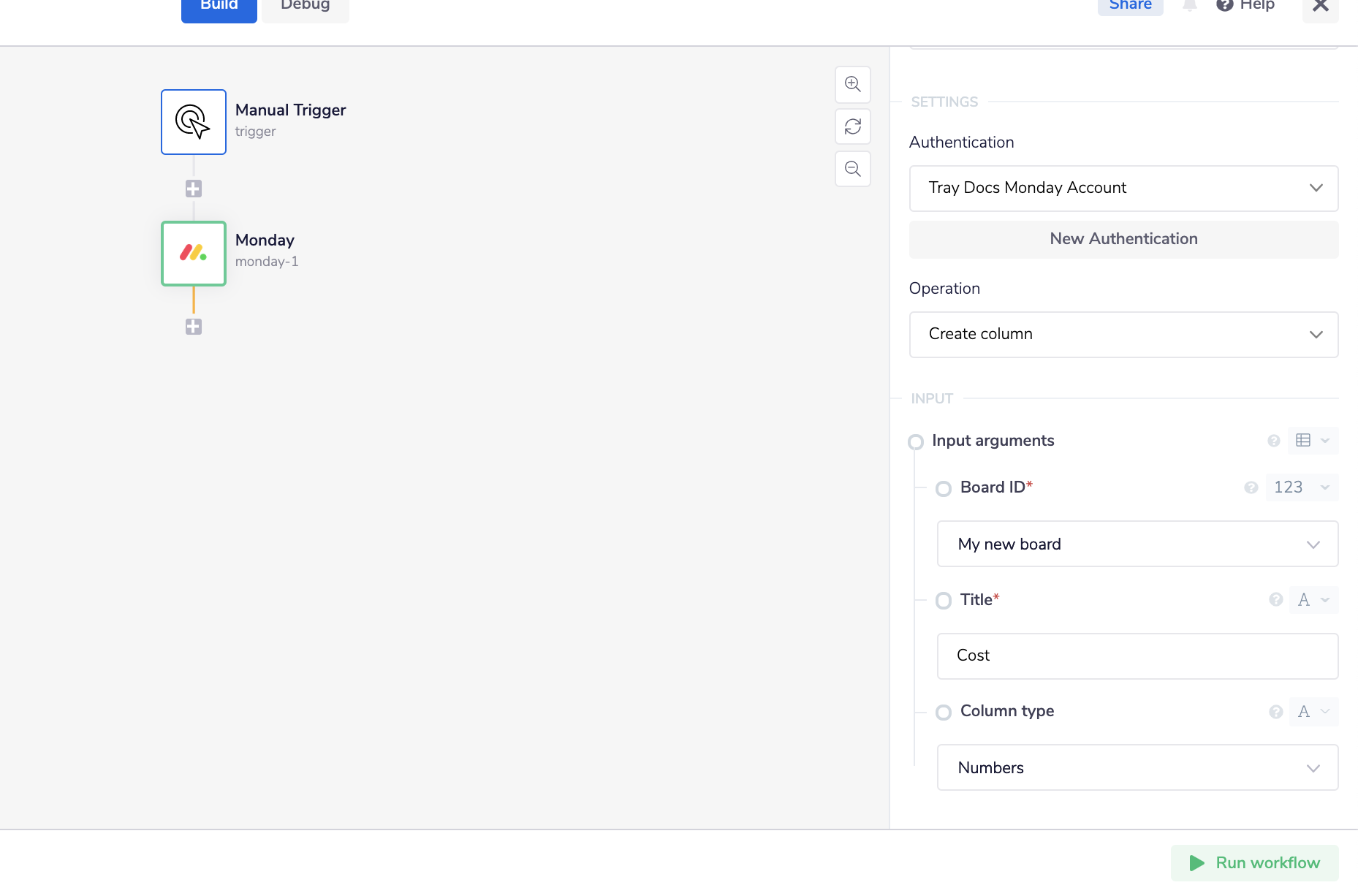Select the Manual Trigger step icon

[194, 122]
